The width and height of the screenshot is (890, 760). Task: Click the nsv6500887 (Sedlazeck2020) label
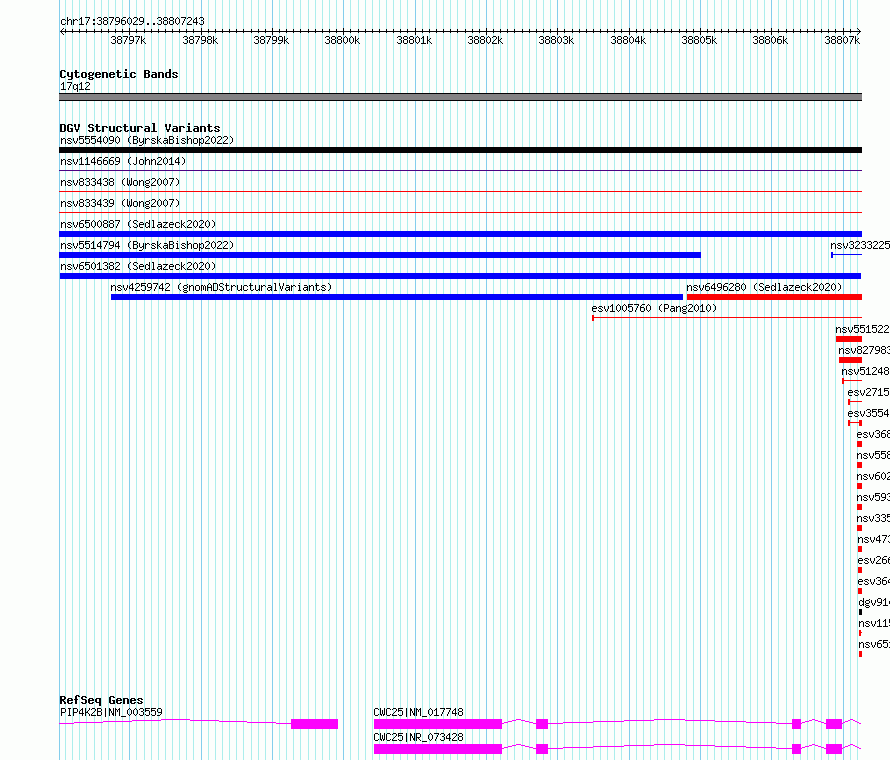(138, 224)
